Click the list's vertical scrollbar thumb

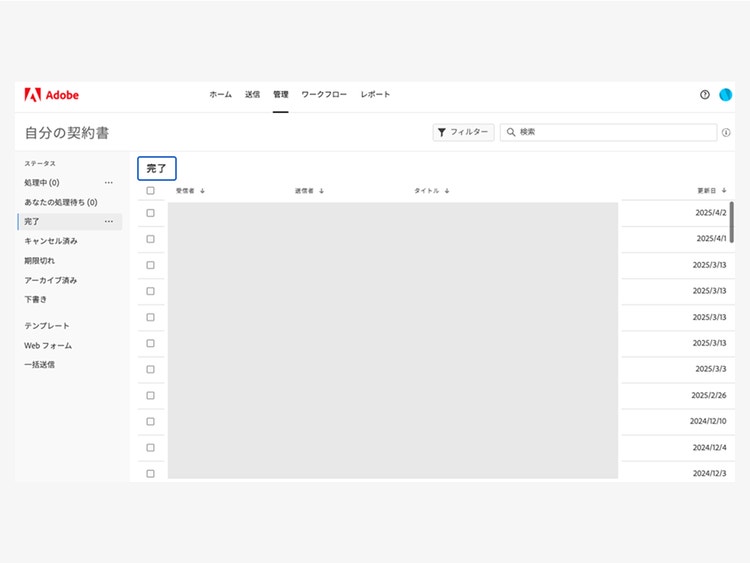tap(731, 222)
